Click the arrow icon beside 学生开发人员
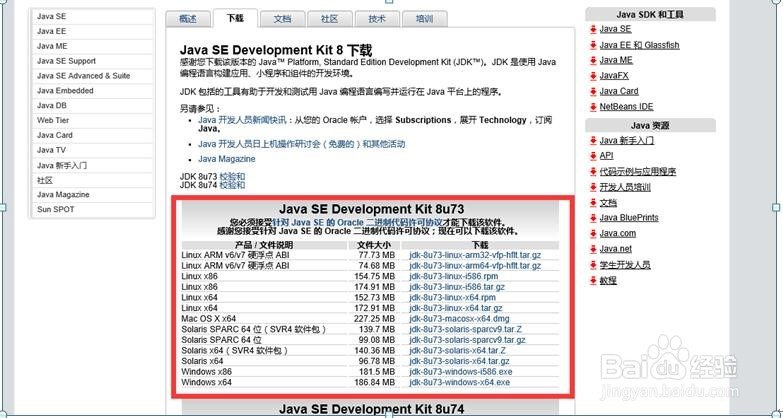Viewport: 783px width, 418px height. pos(593,265)
